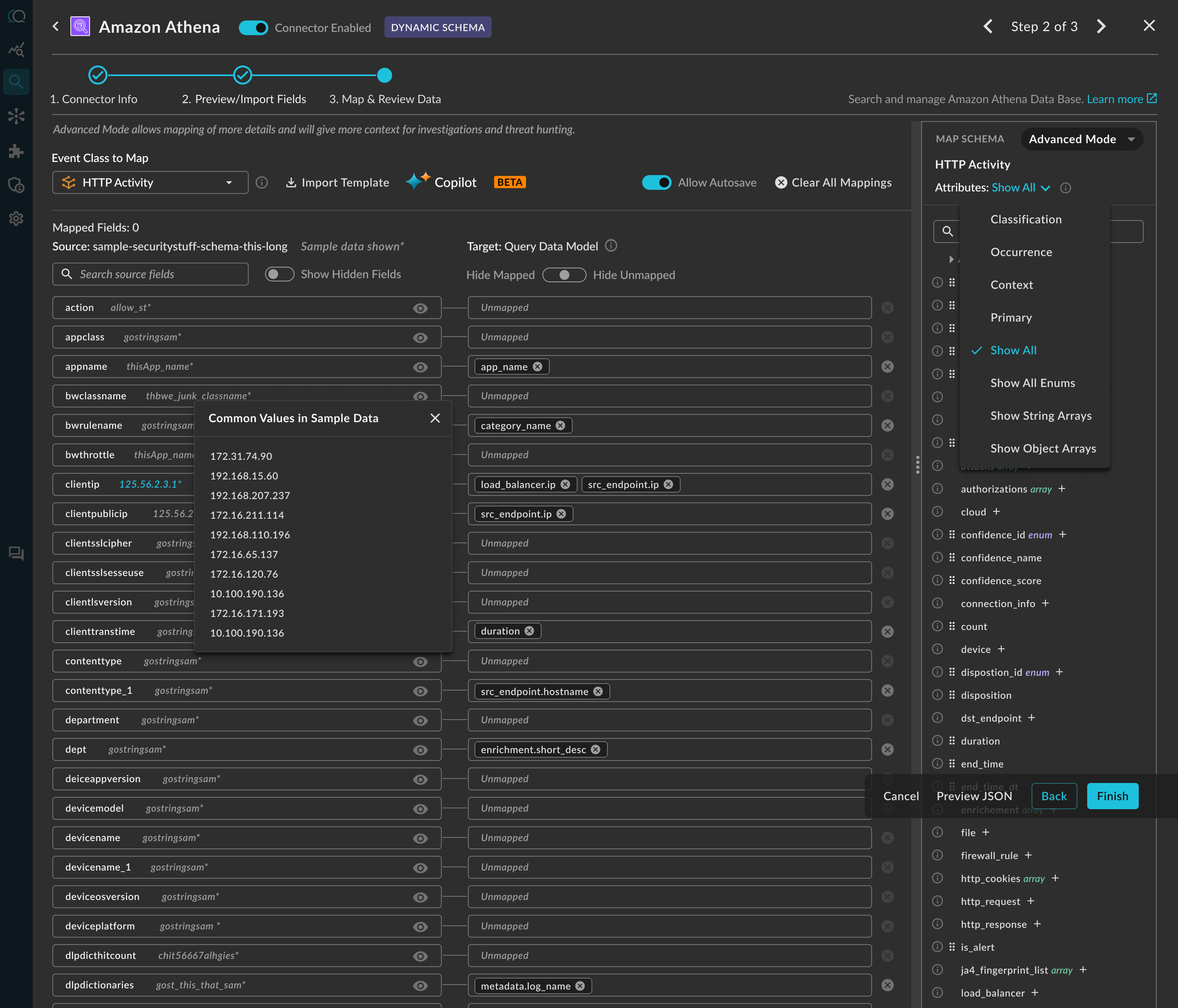Go to previous step chevron

click(x=989, y=27)
